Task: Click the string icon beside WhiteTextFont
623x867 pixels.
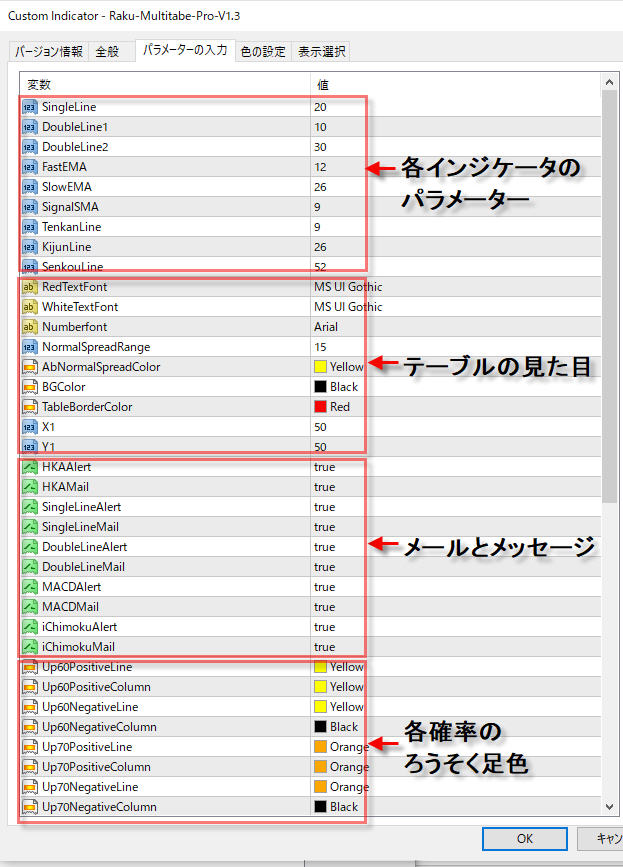Action: click(29, 307)
